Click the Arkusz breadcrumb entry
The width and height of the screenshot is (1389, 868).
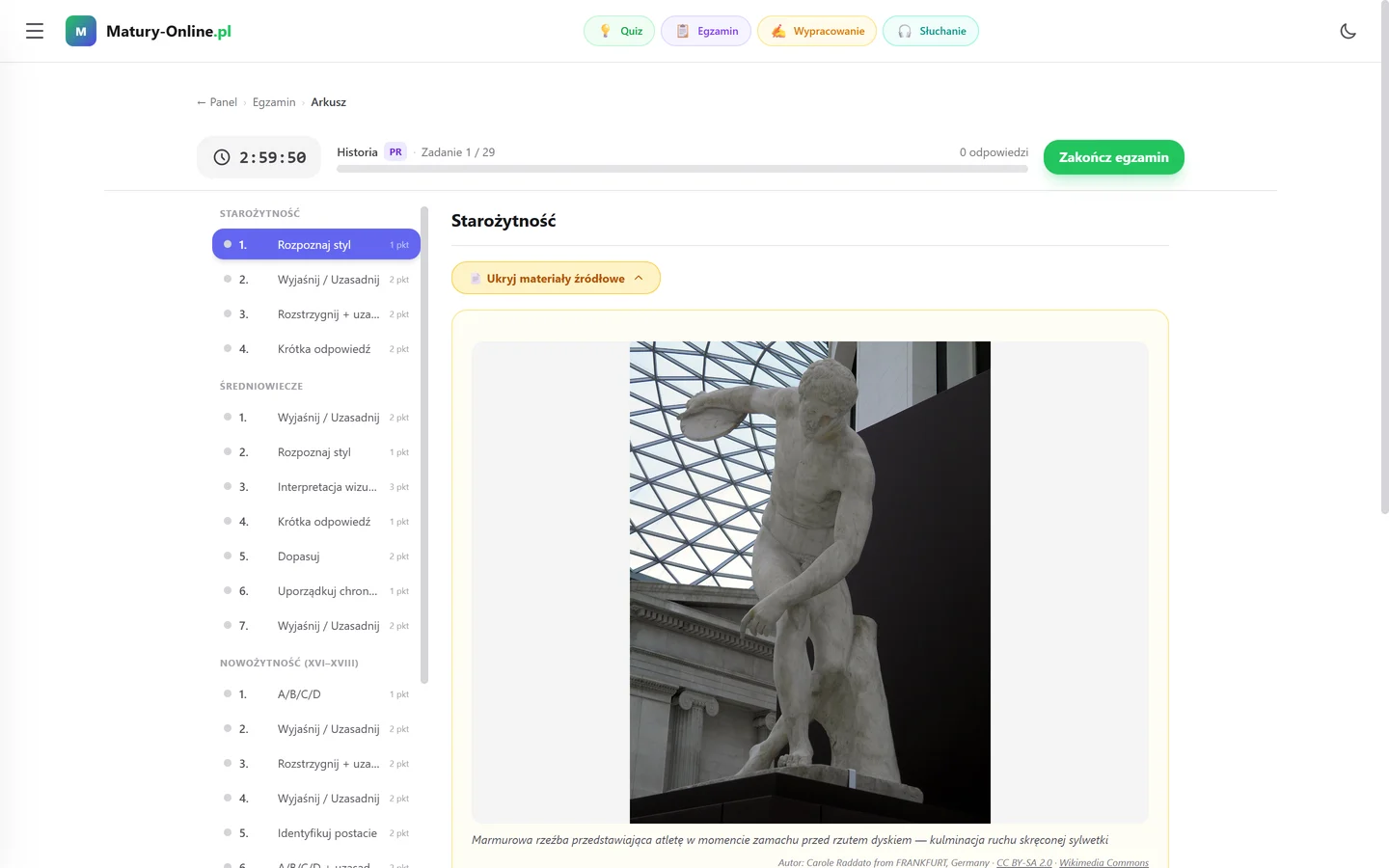328,102
